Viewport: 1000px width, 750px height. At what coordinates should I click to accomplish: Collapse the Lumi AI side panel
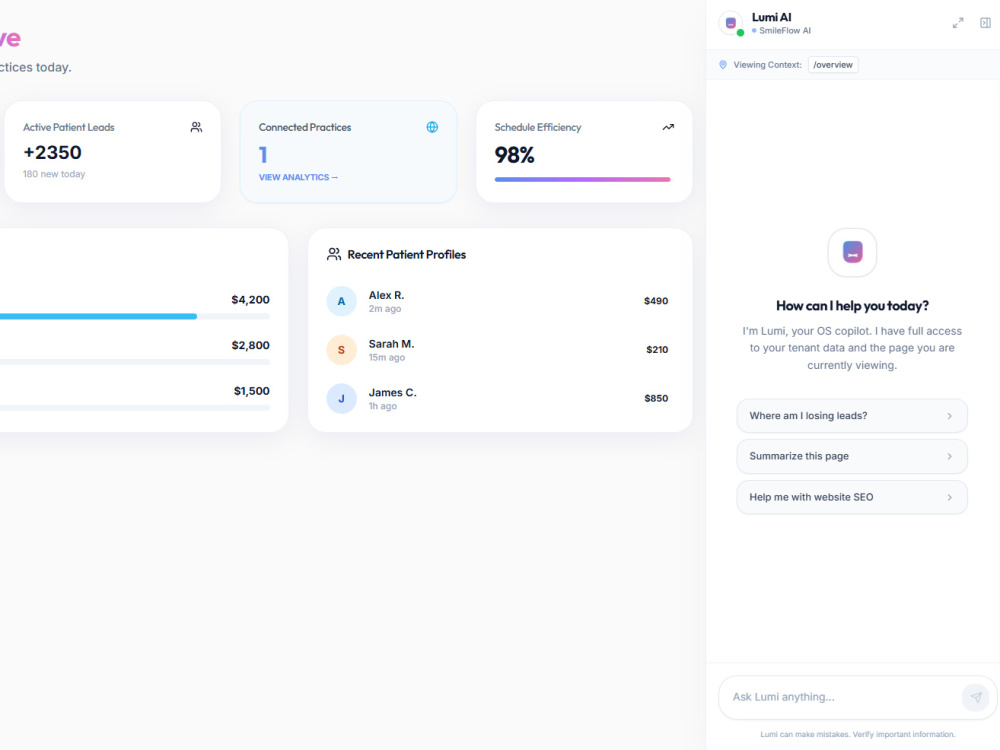click(x=985, y=23)
